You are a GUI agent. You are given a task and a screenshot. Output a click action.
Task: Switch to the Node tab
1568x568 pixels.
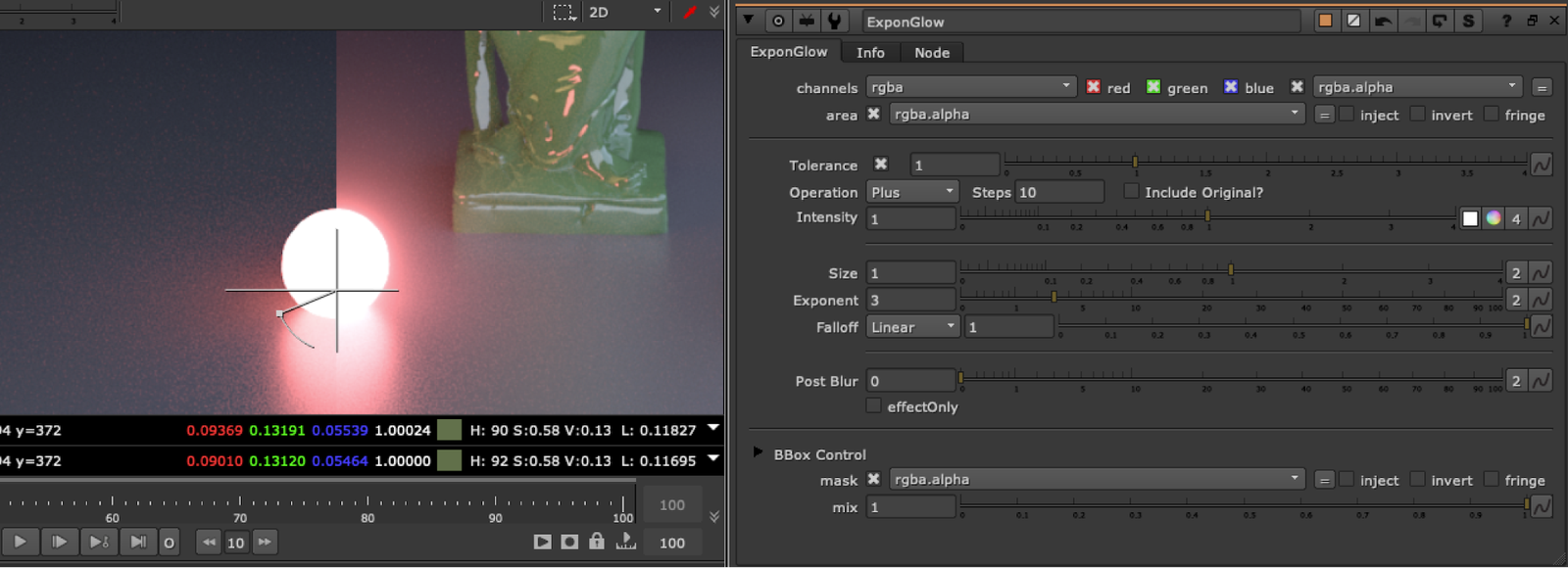point(931,53)
